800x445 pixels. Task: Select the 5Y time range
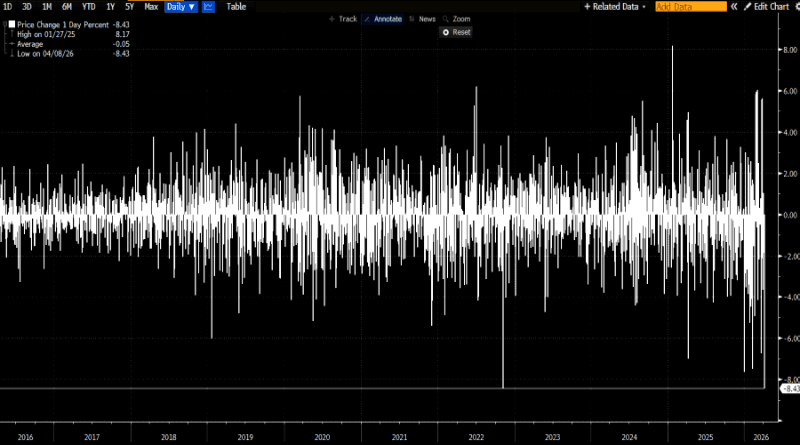click(x=129, y=7)
